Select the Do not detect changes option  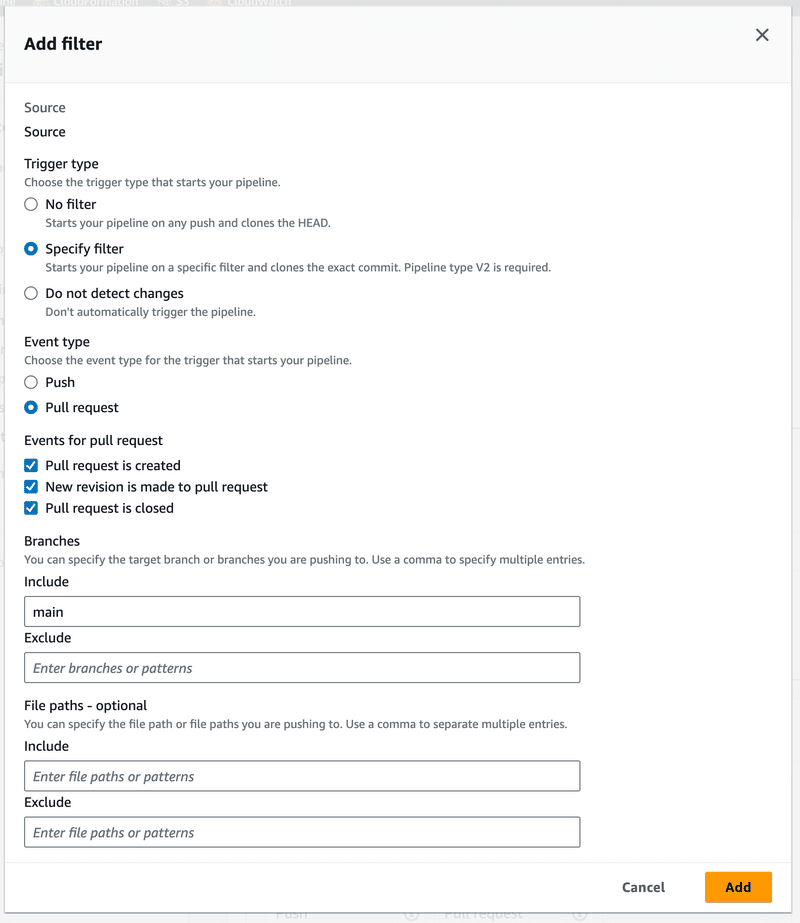pyautogui.click(x=31, y=293)
